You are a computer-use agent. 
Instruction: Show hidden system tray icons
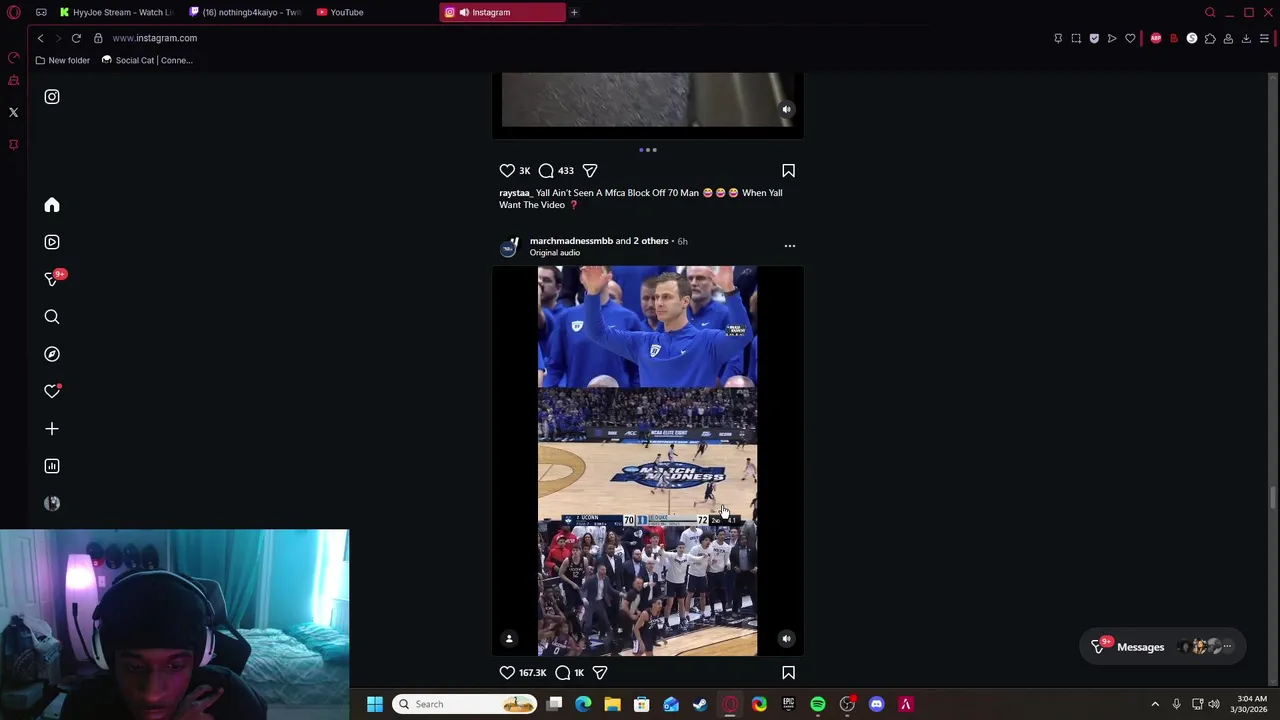click(1155, 704)
